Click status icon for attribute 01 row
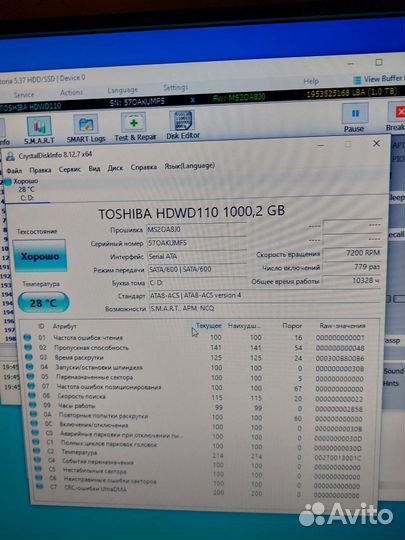The image size is (405, 540). click(x=27, y=338)
